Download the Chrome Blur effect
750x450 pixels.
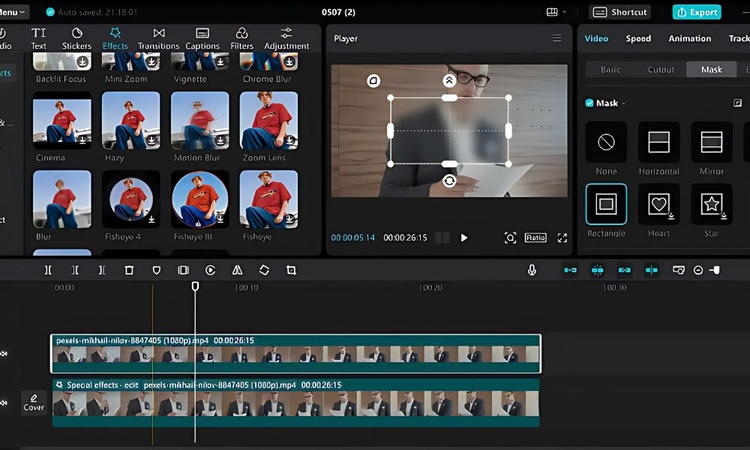(289, 62)
